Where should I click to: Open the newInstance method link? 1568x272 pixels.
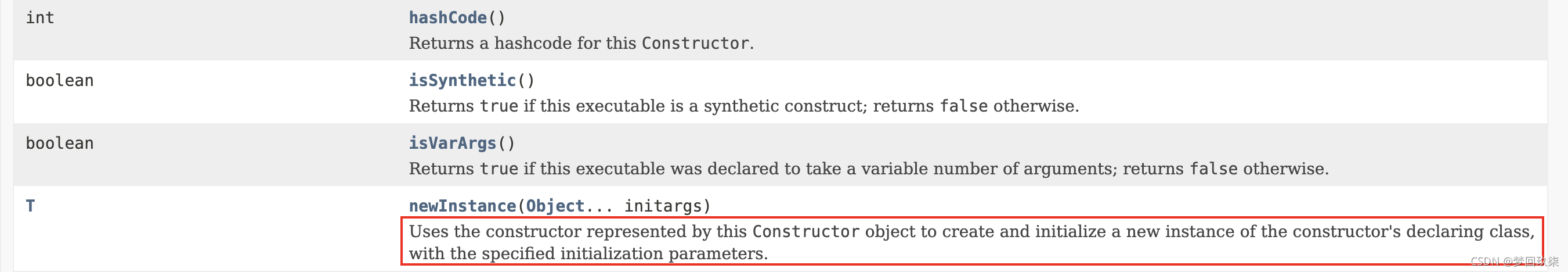tap(462, 206)
